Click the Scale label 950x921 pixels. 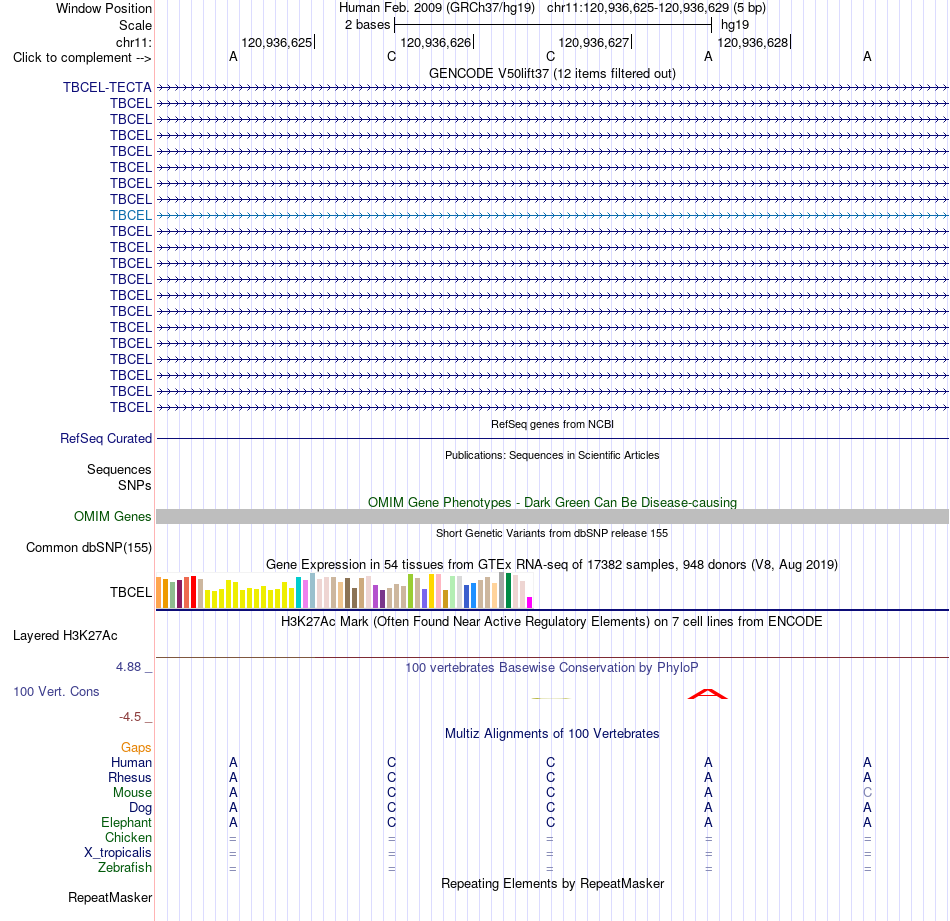click(x=136, y=25)
